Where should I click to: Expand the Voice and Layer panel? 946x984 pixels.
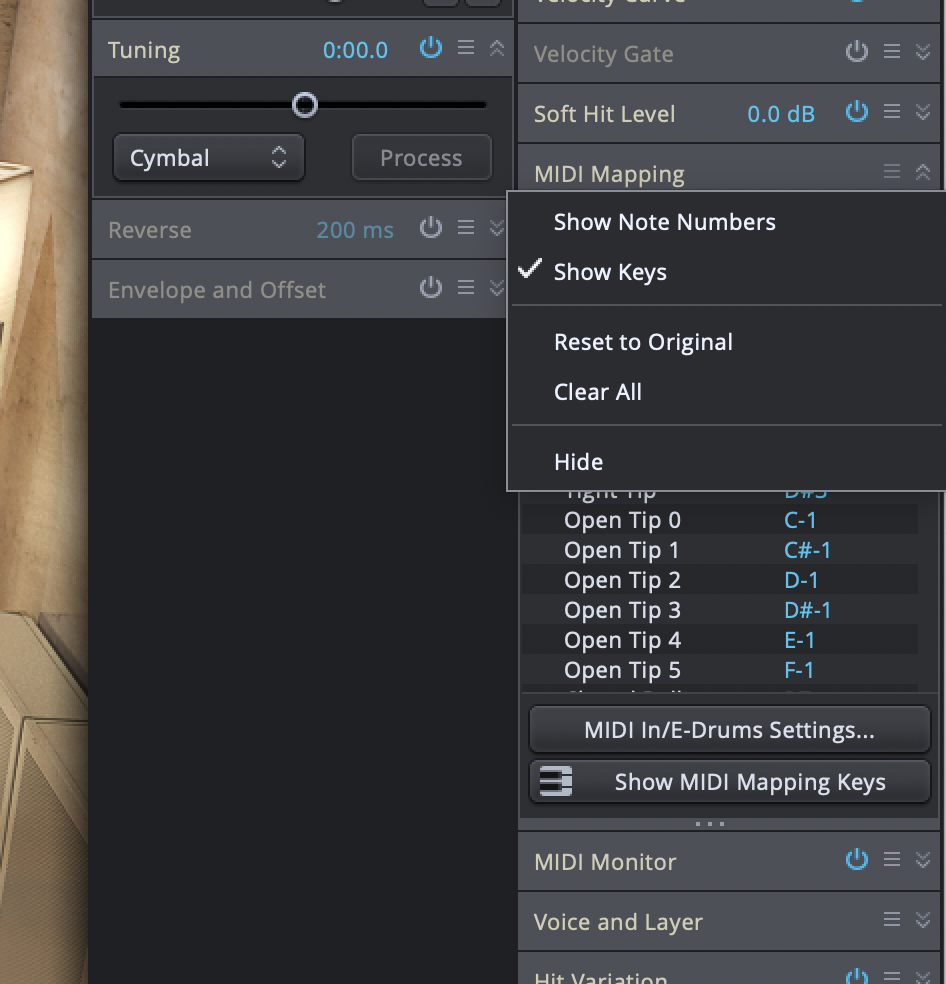[x=923, y=920]
